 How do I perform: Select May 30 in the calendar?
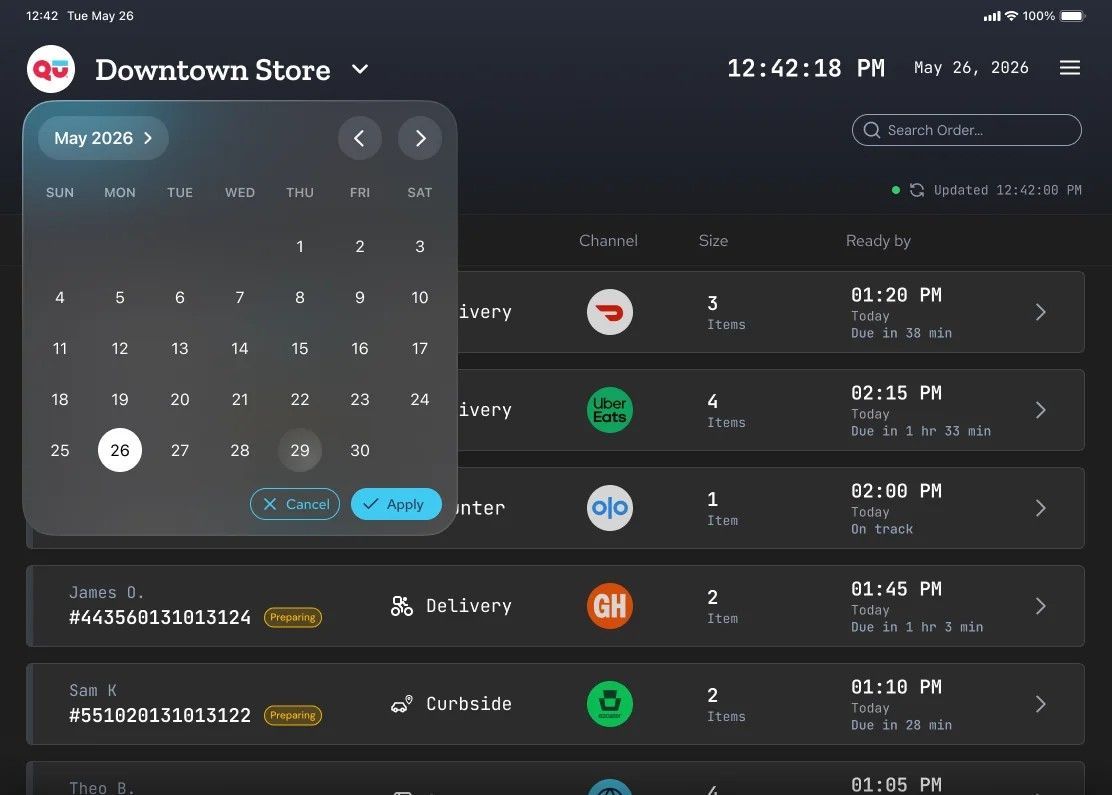tap(360, 450)
